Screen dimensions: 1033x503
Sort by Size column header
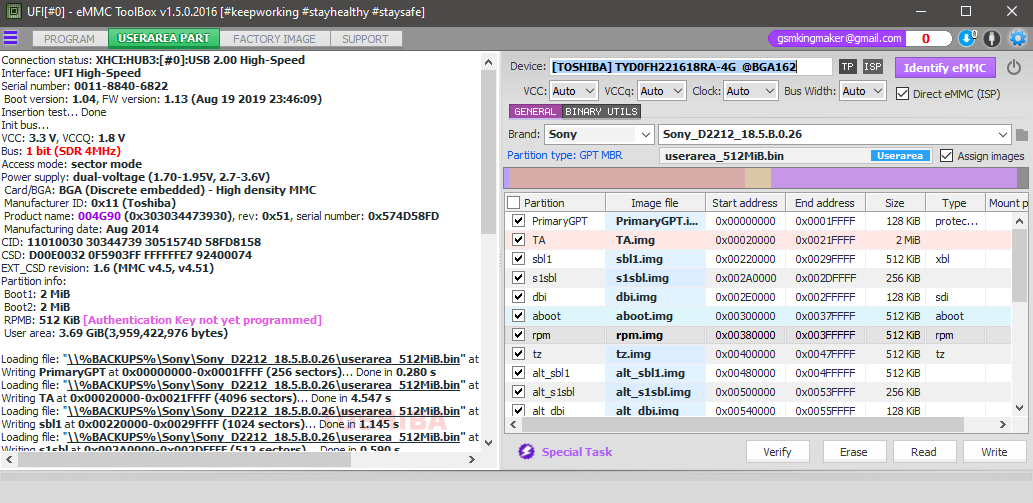point(896,203)
